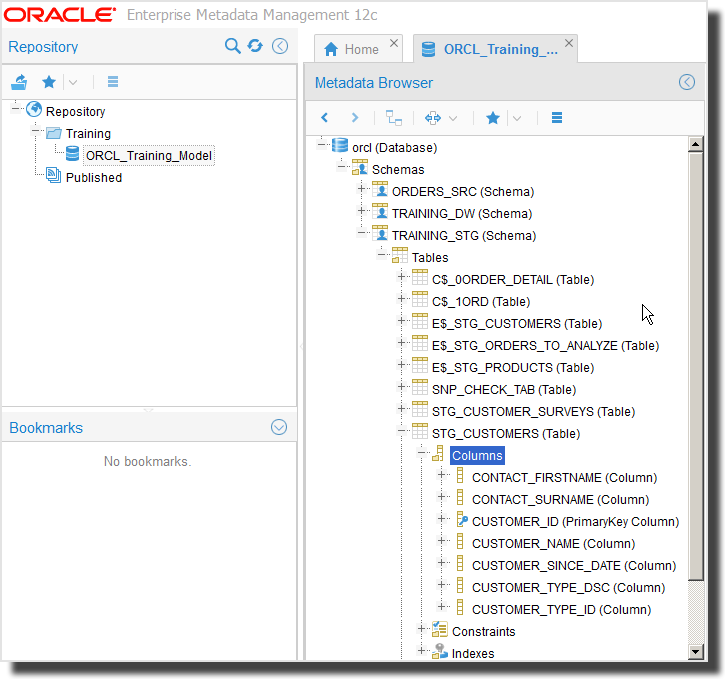Click the star bookmark icon in Repository toolbar

pos(49,82)
